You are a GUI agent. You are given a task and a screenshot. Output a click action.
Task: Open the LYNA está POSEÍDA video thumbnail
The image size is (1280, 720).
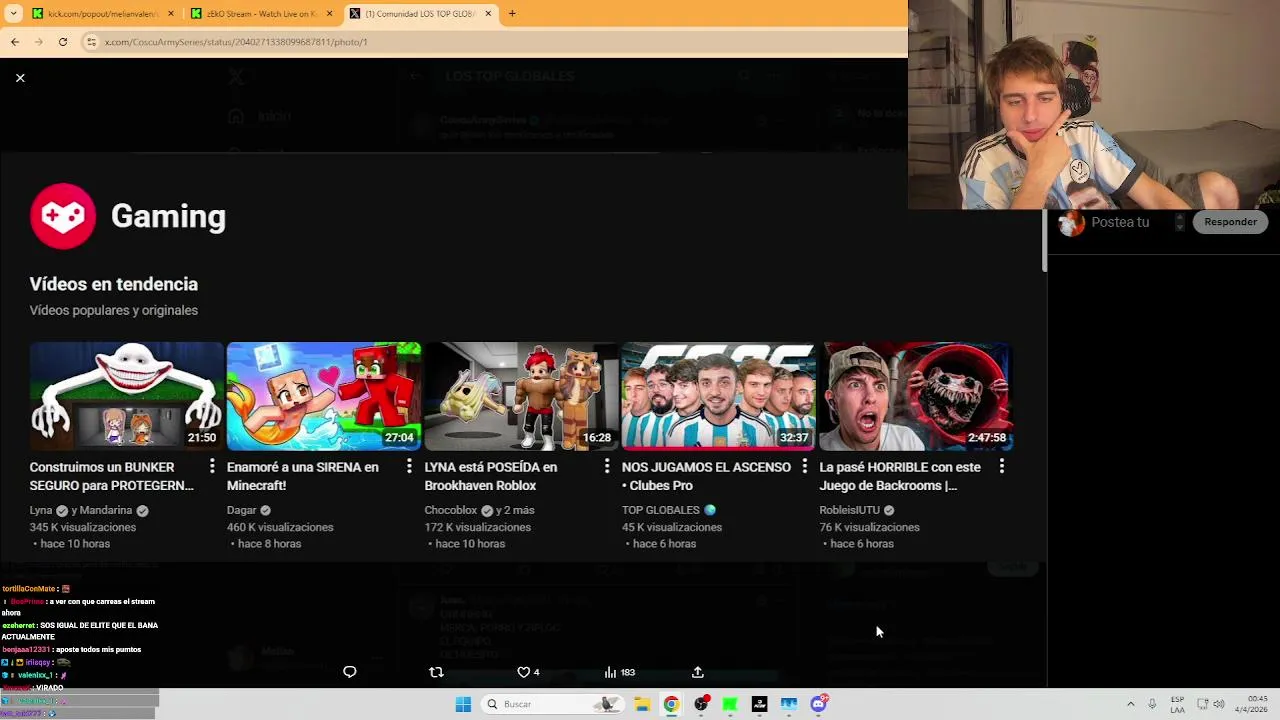tap(521, 397)
